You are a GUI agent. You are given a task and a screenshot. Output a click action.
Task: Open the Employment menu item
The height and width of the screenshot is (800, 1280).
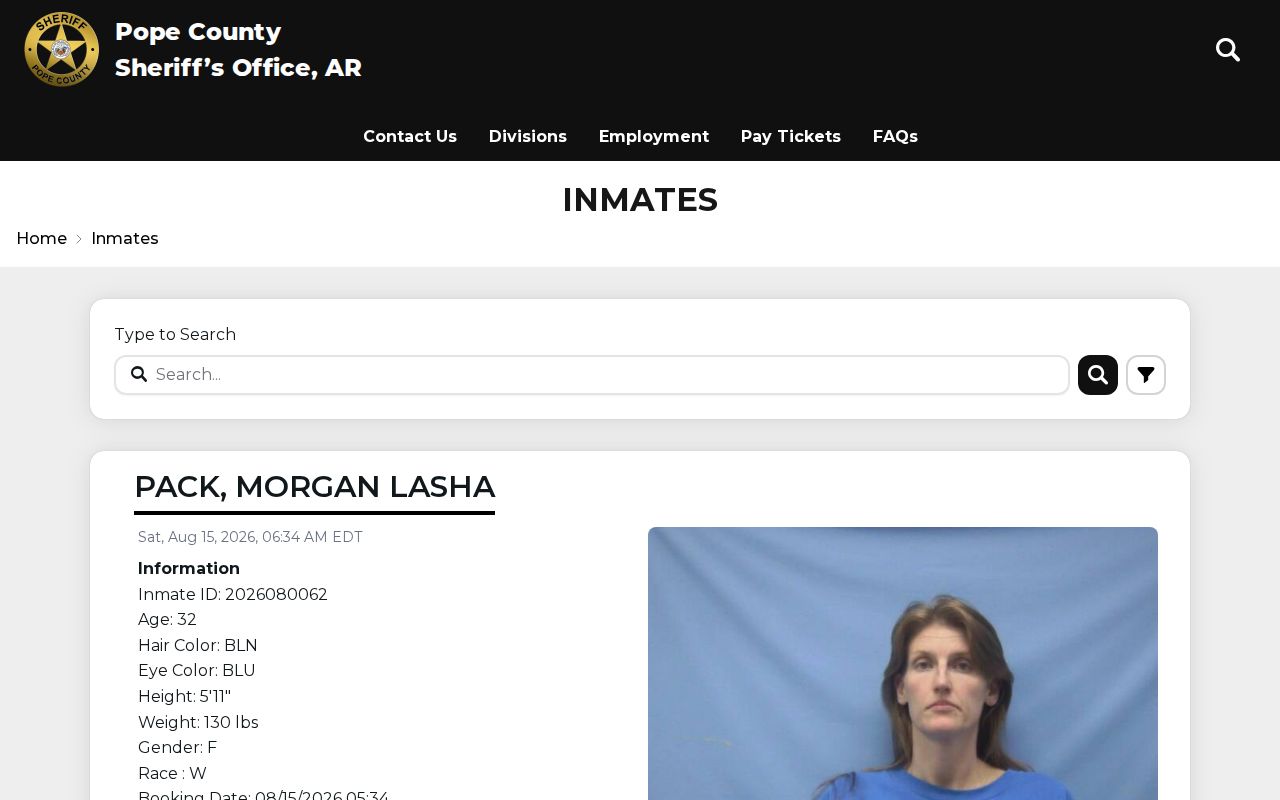pos(654,136)
